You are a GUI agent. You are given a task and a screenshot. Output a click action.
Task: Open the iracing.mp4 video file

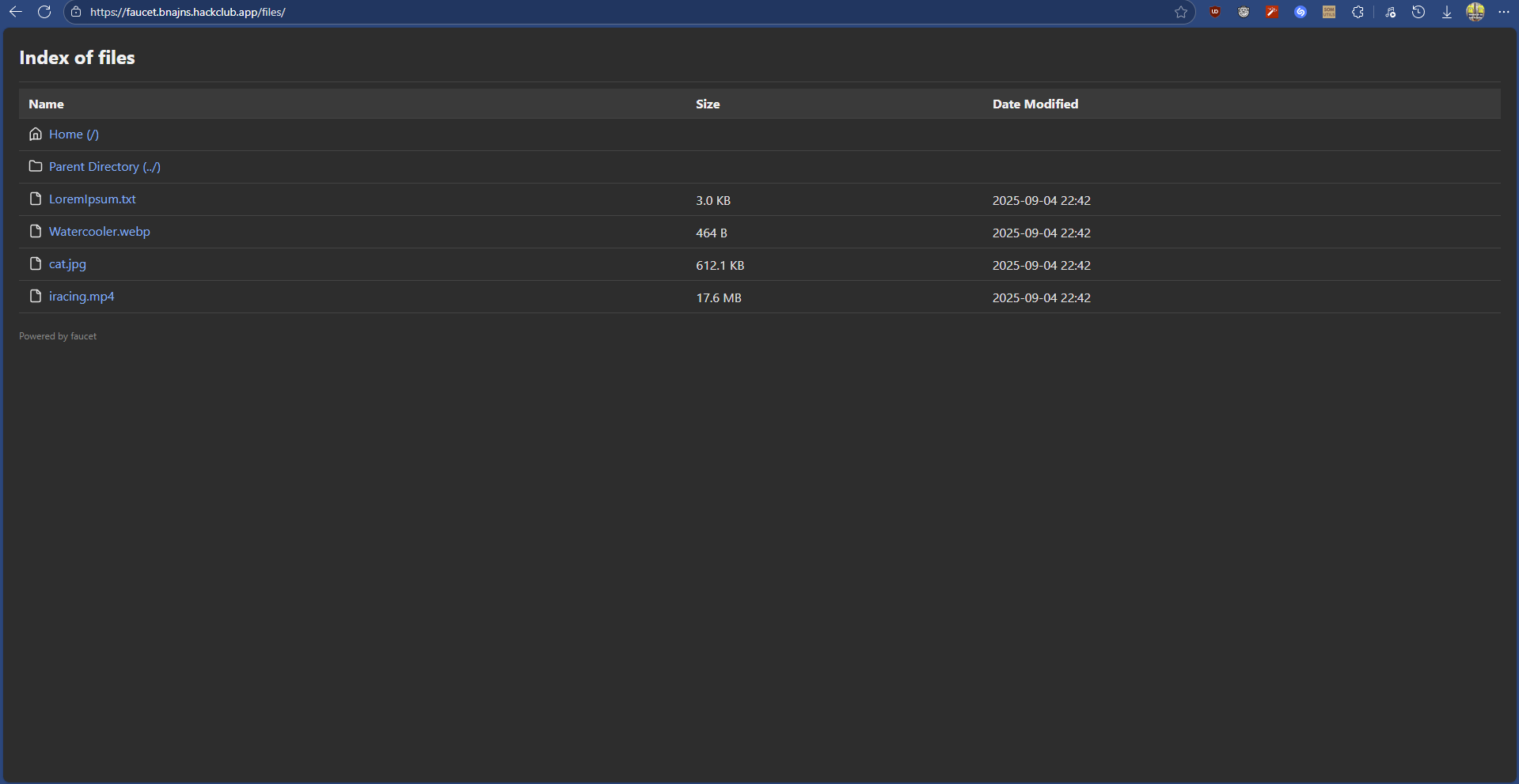82,297
